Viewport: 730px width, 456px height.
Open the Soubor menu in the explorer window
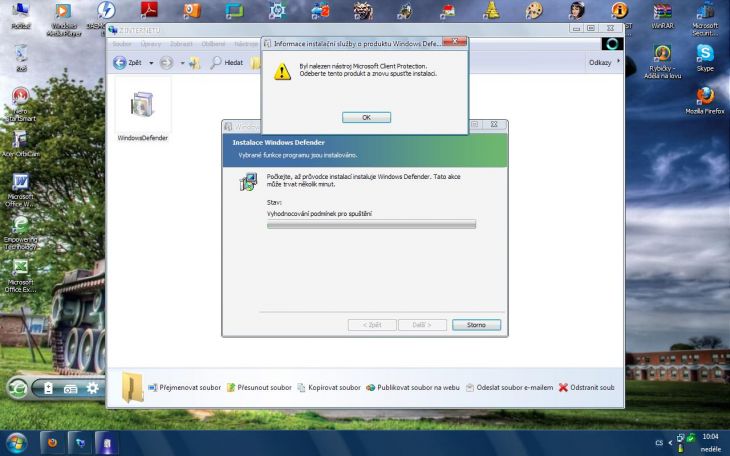(x=122, y=44)
